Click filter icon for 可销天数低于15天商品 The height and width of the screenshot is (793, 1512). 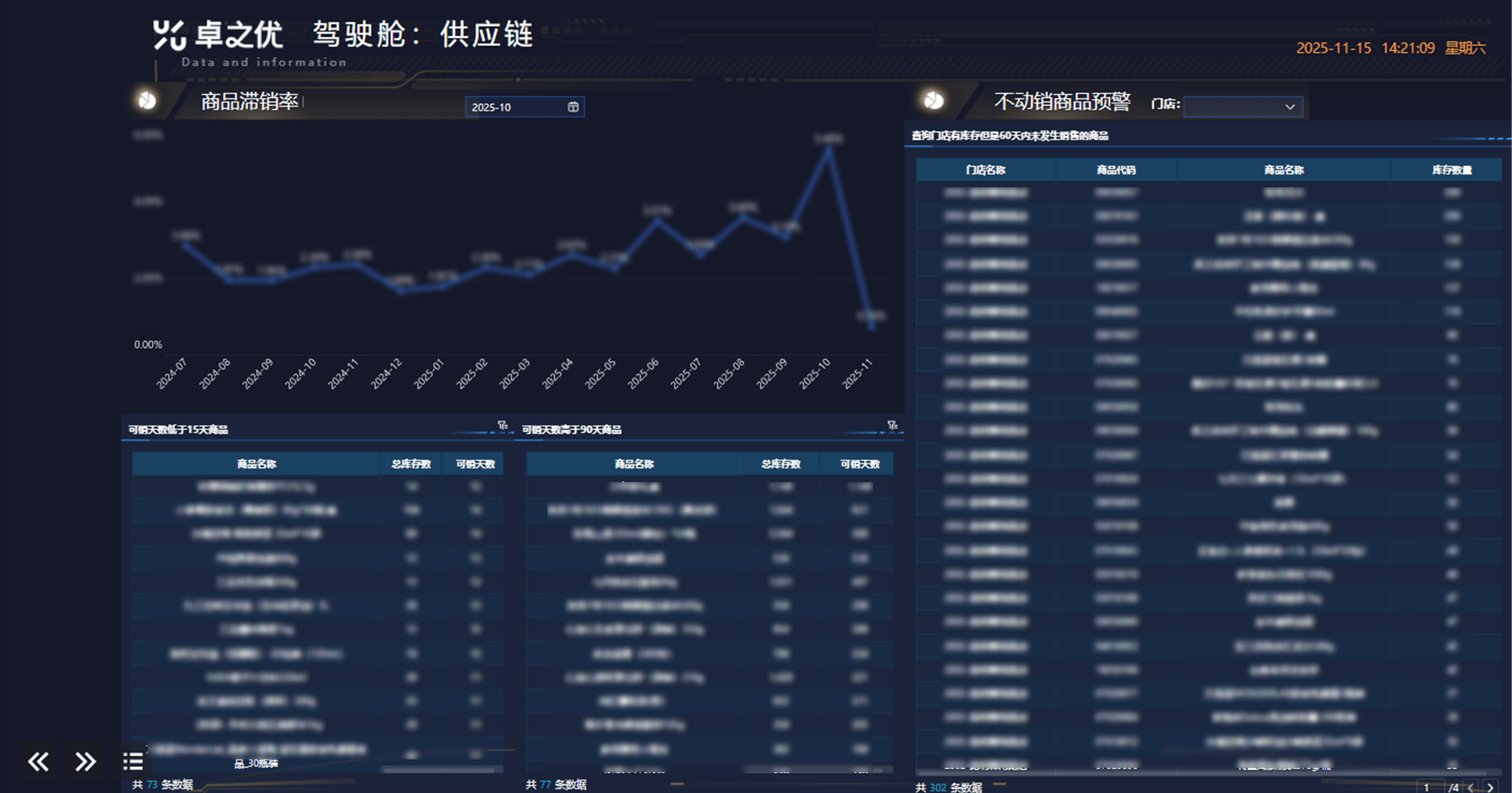(x=502, y=425)
